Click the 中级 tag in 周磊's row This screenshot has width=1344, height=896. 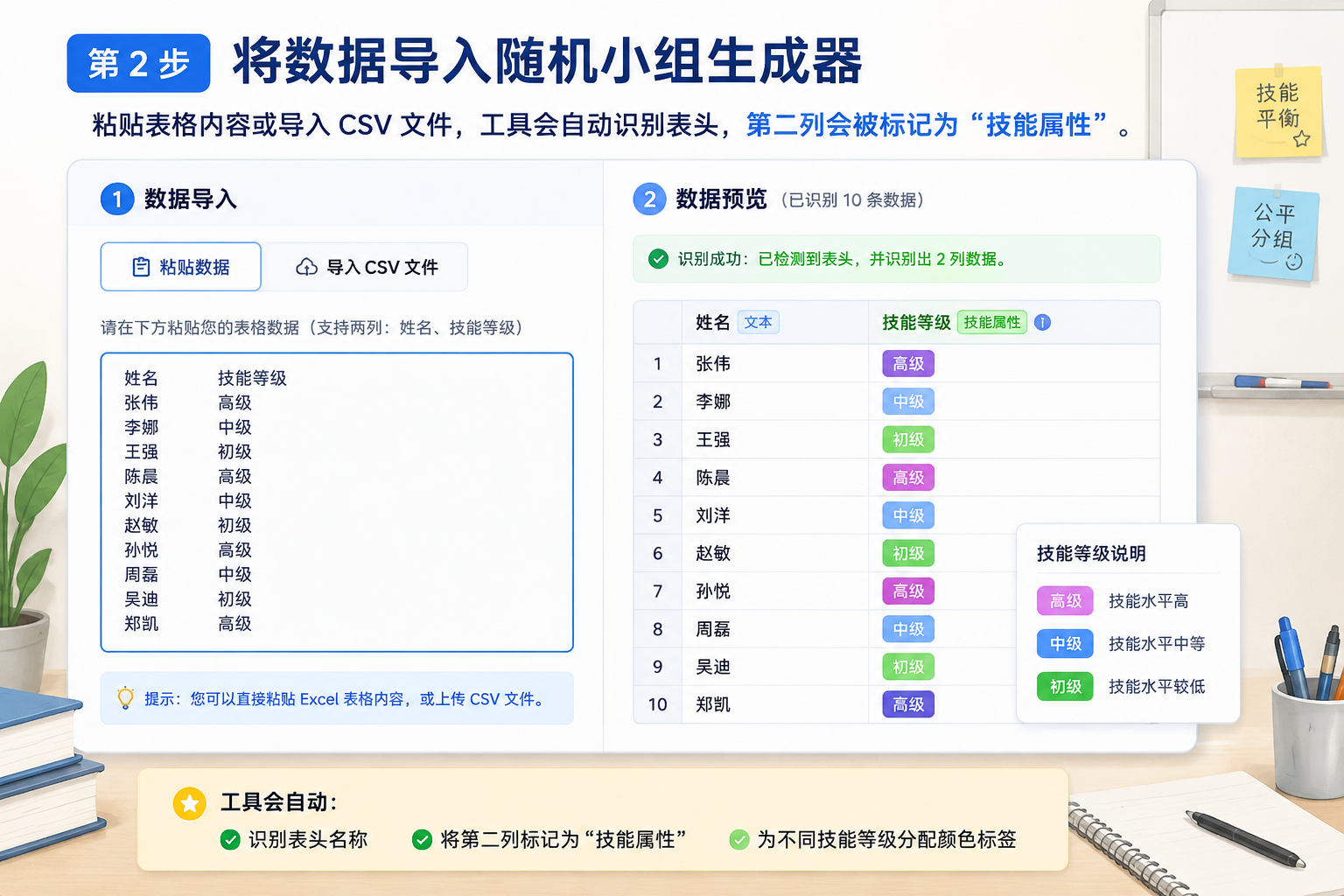click(908, 629)
